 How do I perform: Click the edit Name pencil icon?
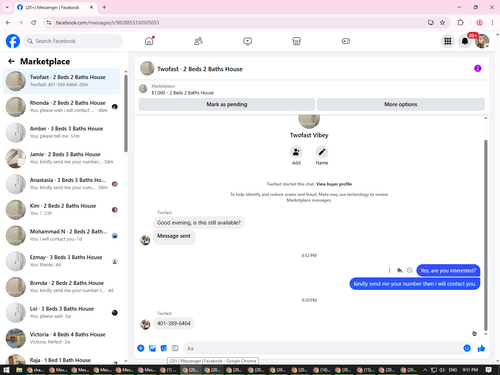(322, 152)
